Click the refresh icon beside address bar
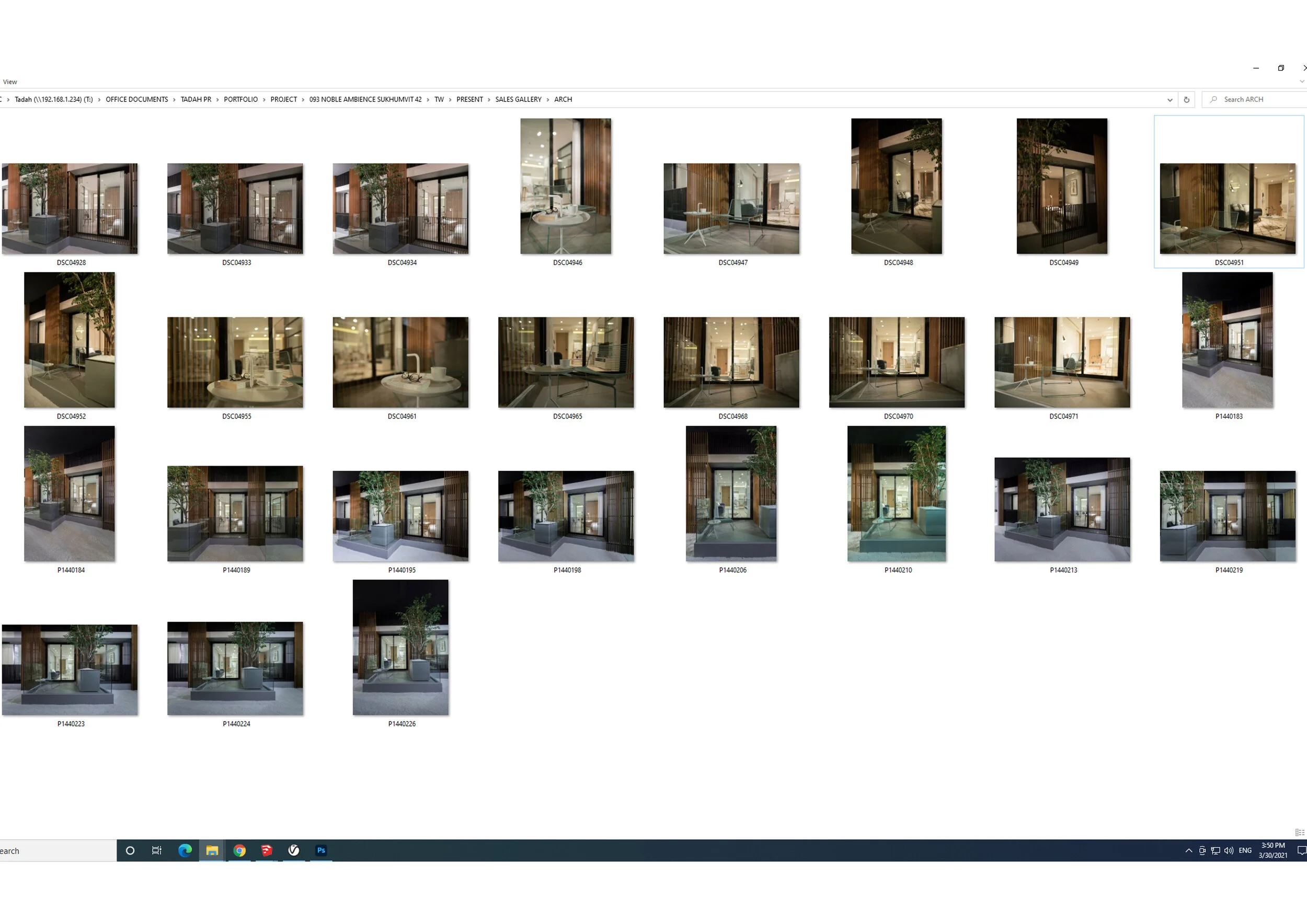 click(x=1186, y=100)
